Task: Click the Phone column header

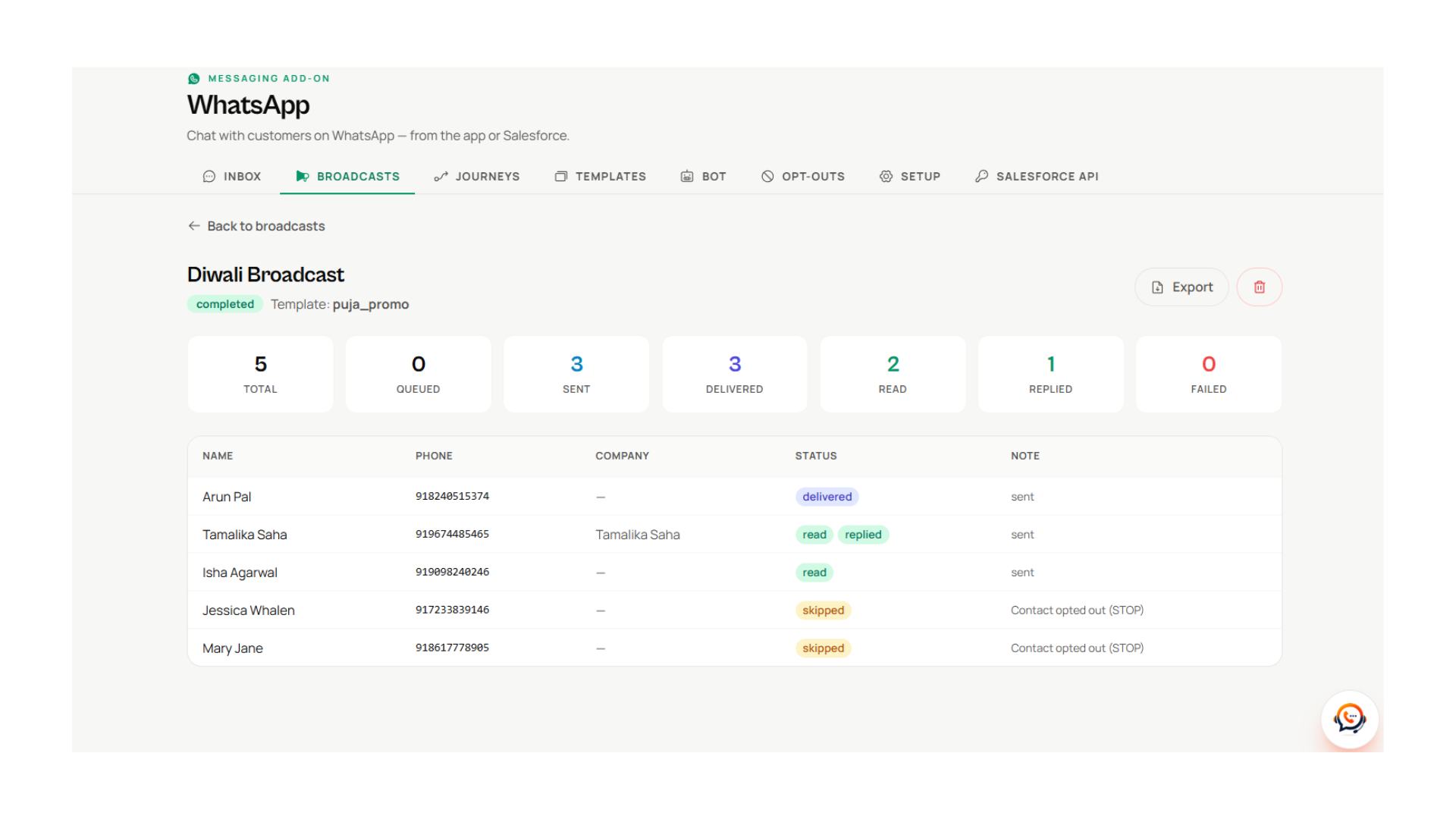Action: pos(434,456)
